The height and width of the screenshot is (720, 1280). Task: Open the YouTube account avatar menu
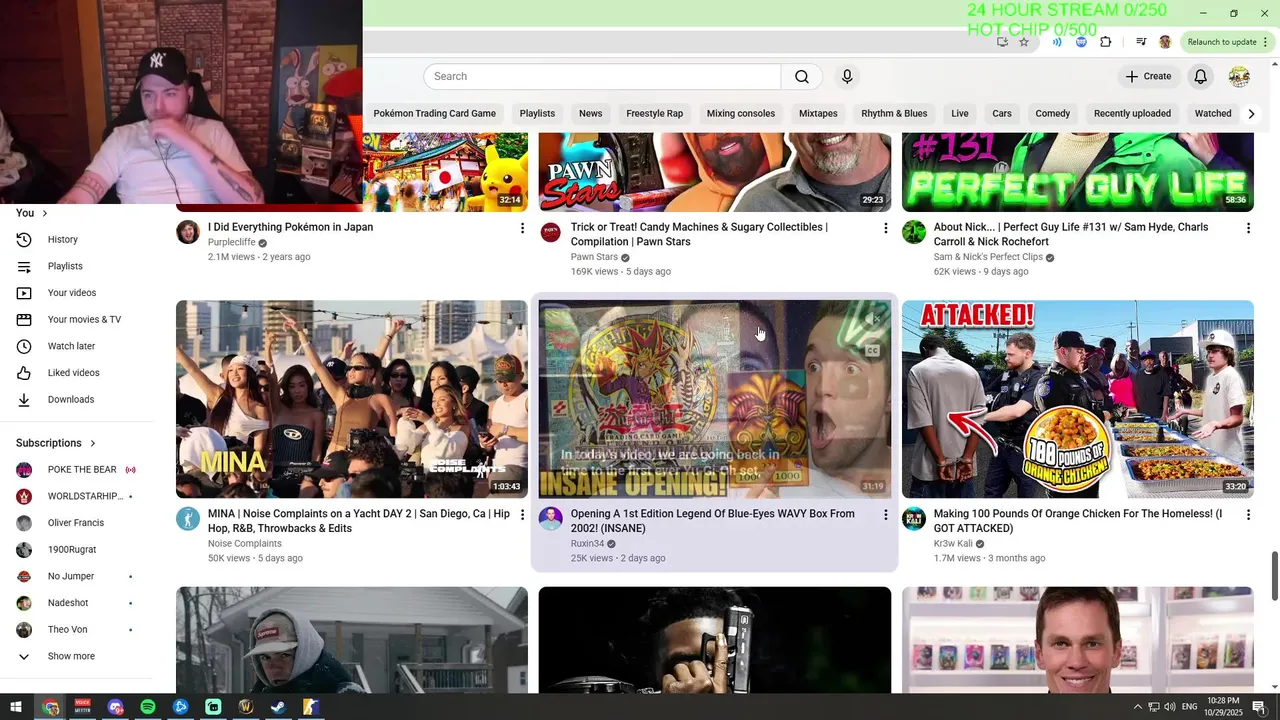(1239, 77)
